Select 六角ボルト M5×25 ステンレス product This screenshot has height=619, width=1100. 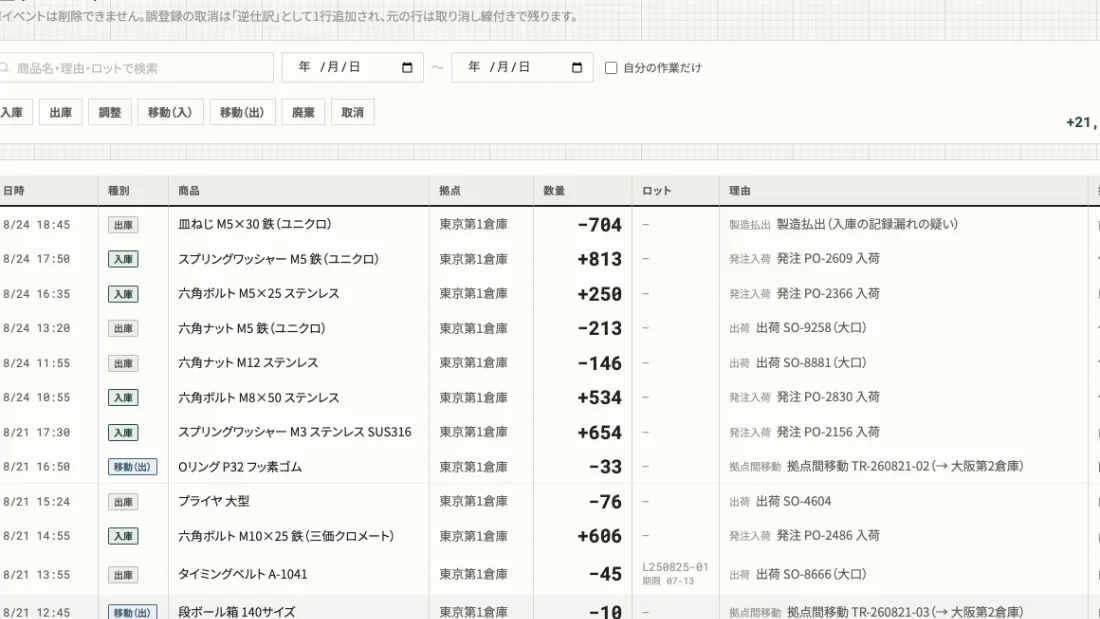click(x=259, y=293)
